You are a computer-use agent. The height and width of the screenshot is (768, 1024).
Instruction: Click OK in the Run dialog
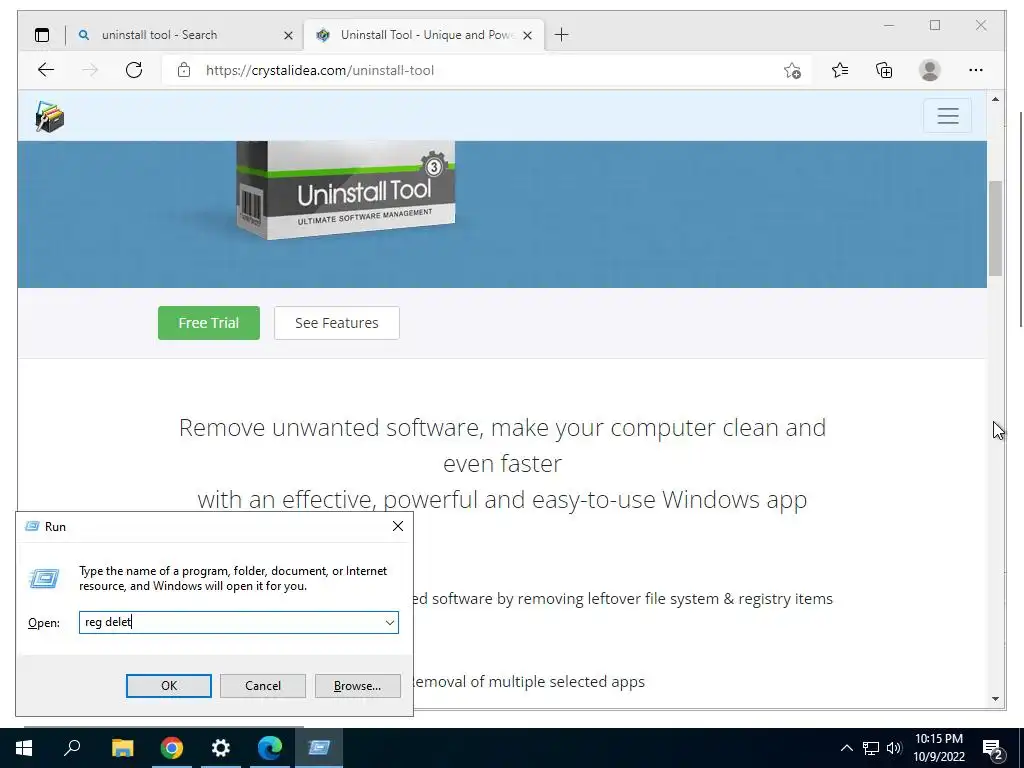point(168,686)
